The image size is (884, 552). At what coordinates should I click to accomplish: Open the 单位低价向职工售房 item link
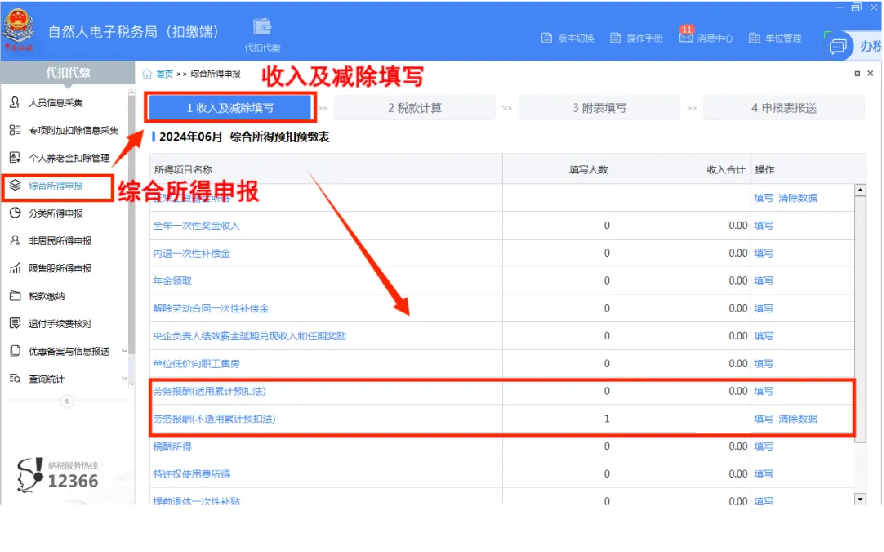(x=196, y=363)
